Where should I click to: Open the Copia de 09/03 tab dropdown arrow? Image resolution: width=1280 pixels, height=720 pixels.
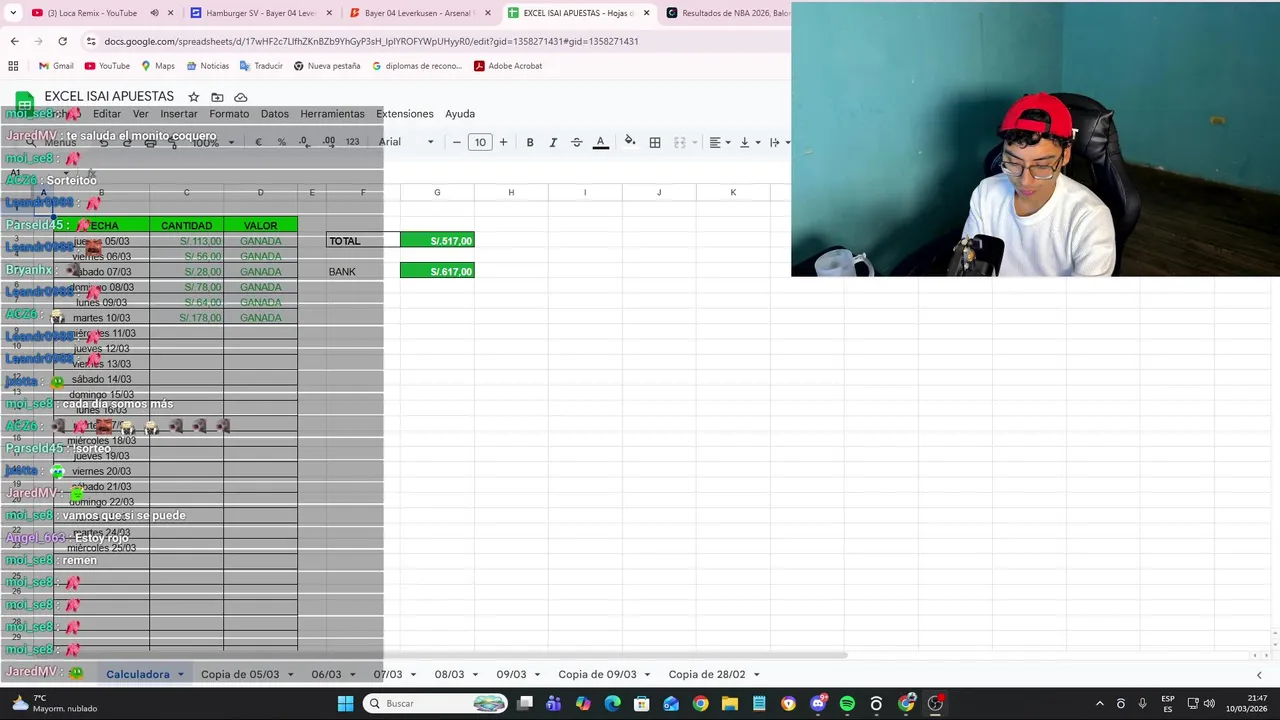coord(648,675)
